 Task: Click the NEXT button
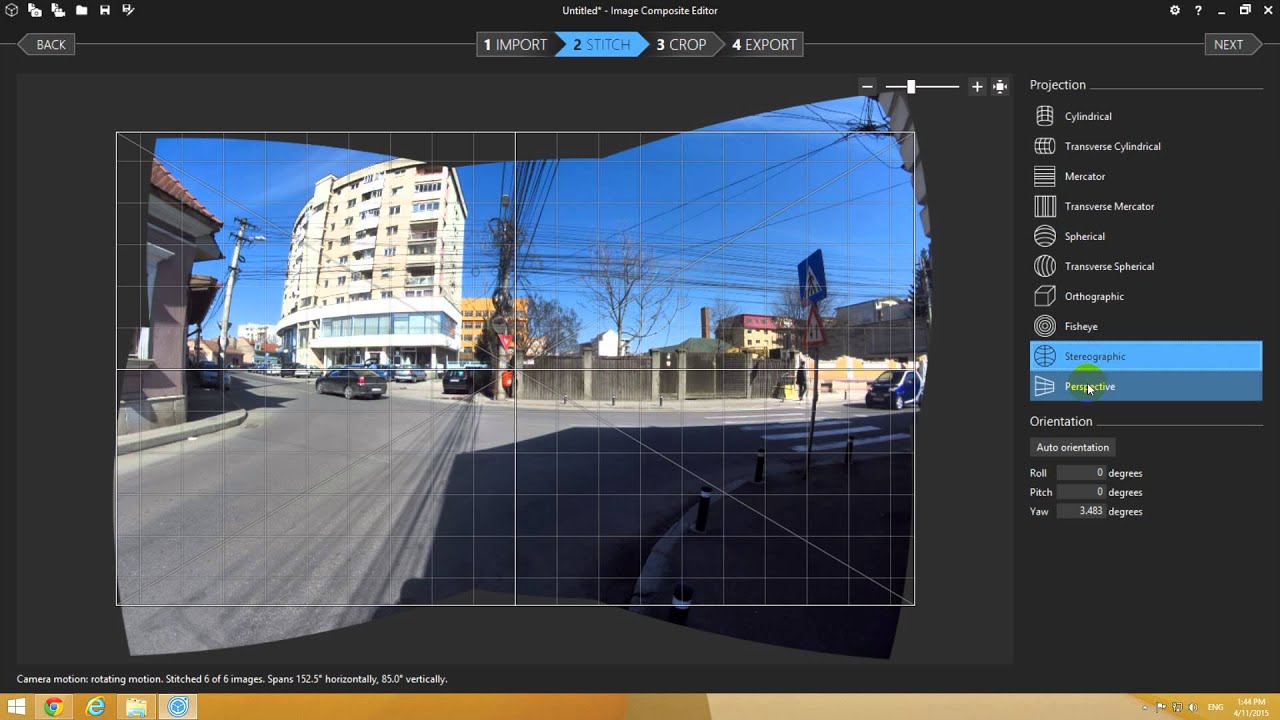[1233, 45]
